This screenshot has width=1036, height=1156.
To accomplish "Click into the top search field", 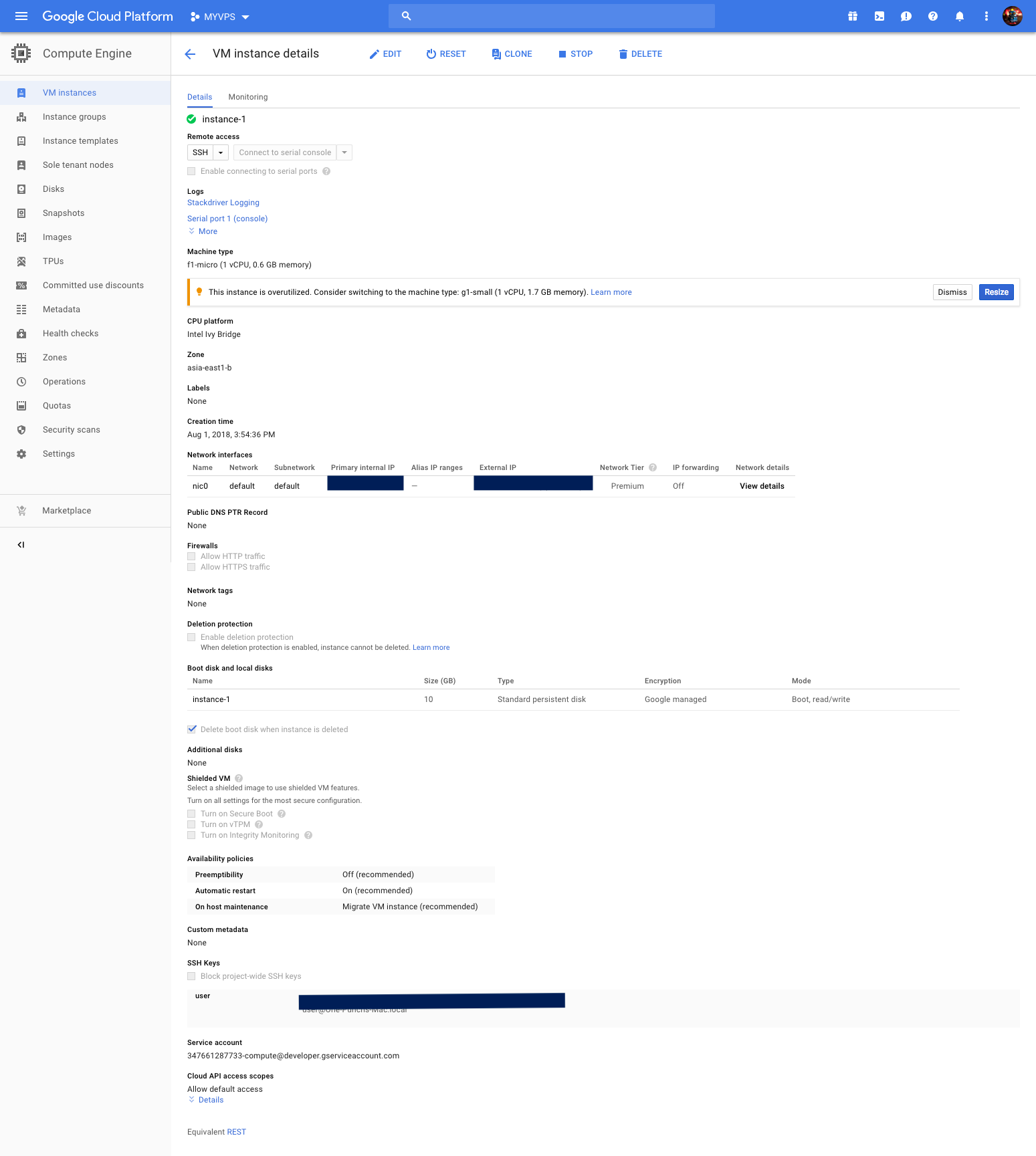I will (552, 16).
